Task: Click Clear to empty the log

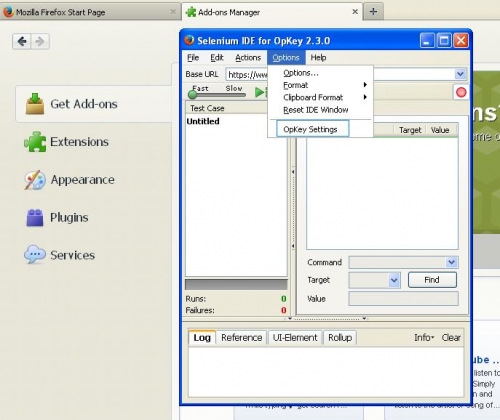Action: click(451, 338)
